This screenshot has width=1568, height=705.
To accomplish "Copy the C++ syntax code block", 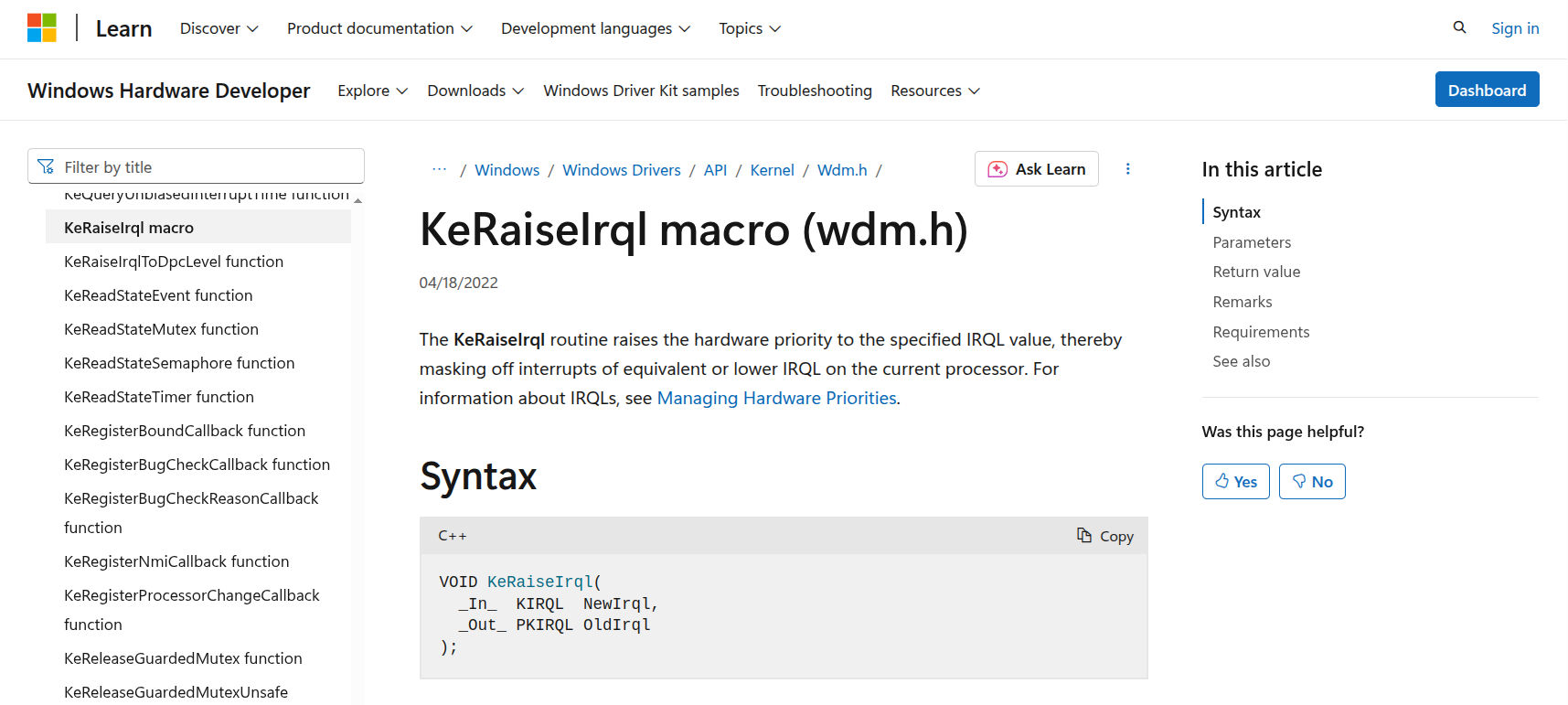I will 1105,536.
